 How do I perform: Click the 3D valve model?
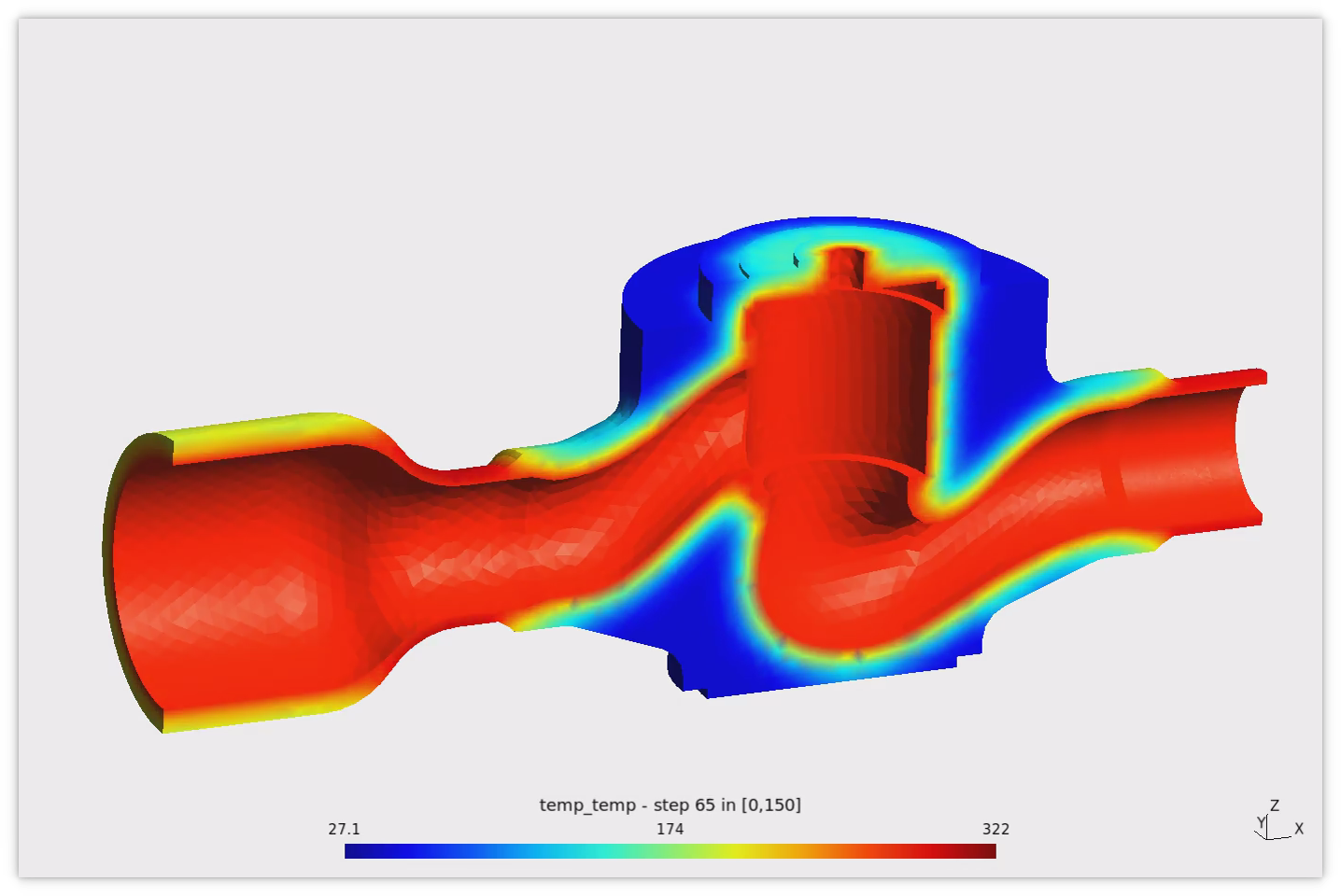[x=685, y=476]
